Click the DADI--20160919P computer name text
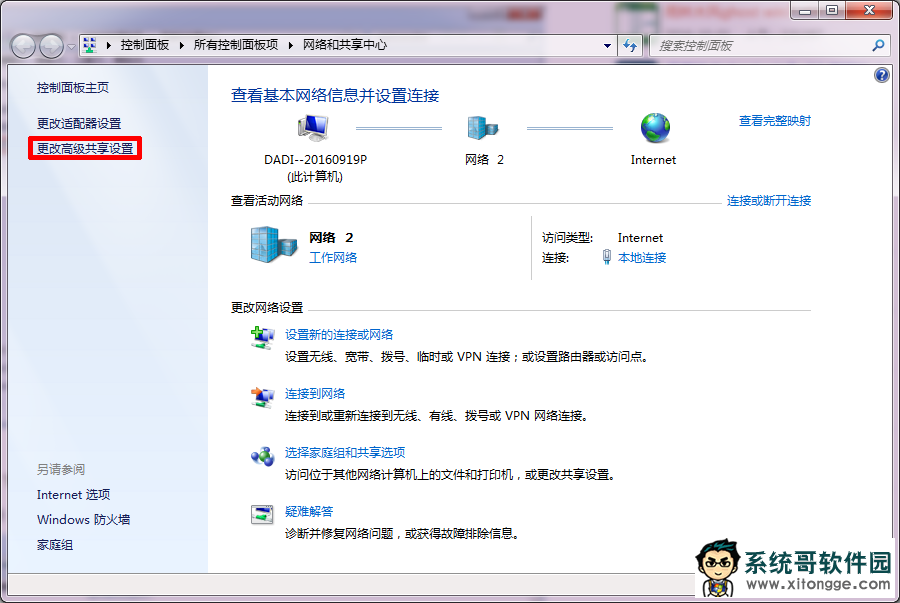This screenshot has height=603, width=900. pos(315,159)
